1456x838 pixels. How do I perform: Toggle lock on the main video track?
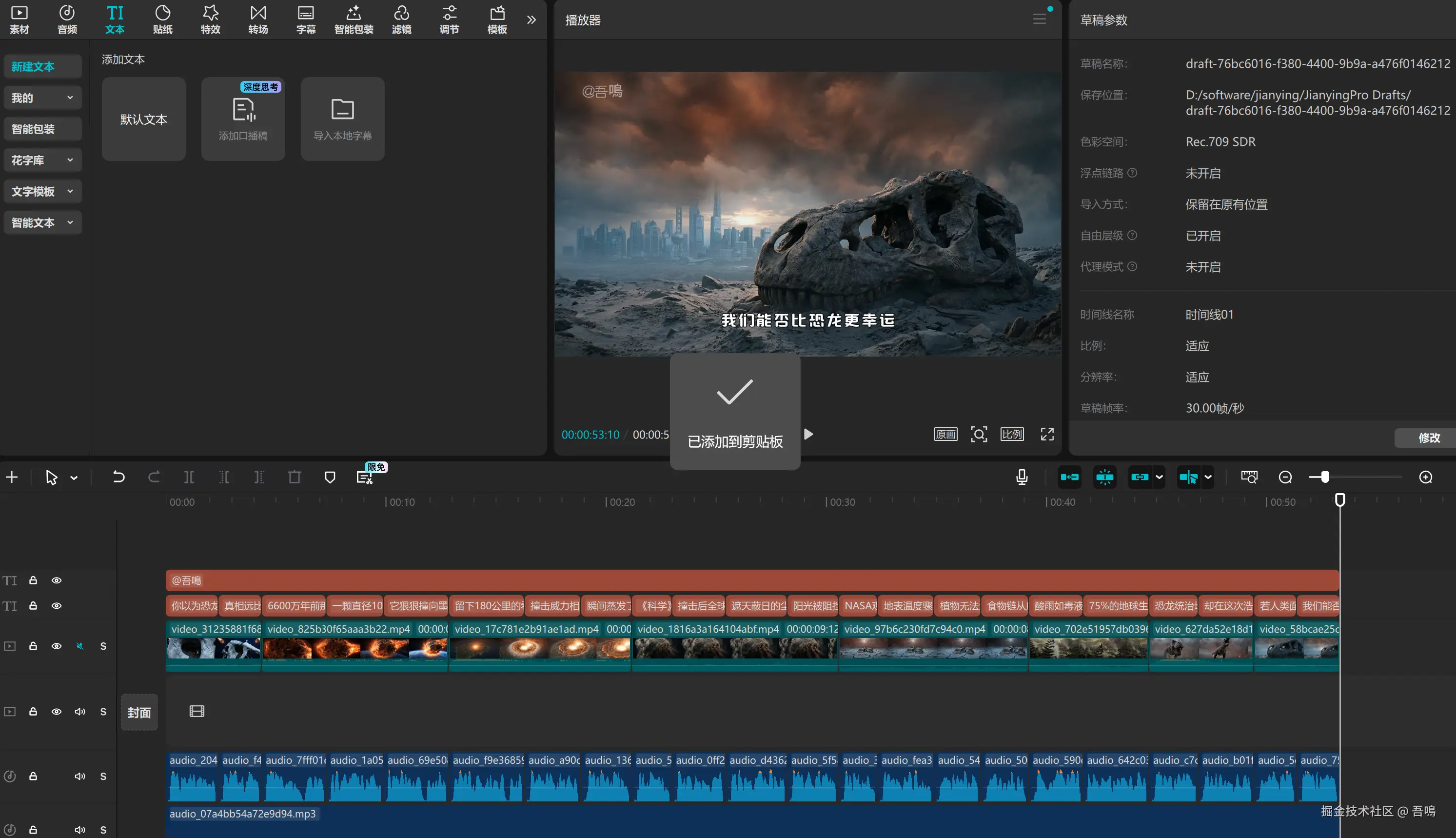[x=33, y=646]
